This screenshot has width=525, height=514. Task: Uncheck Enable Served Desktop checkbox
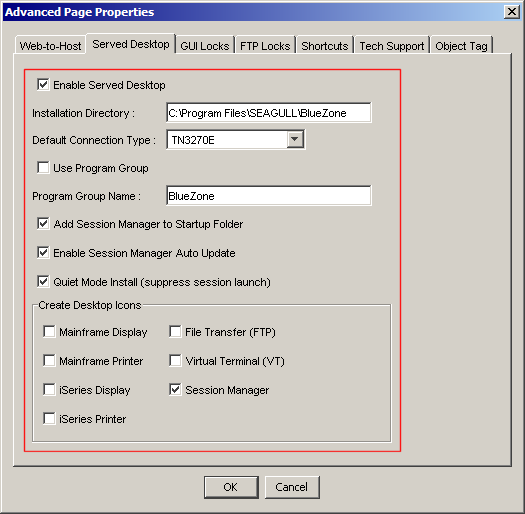pos(43,85)
